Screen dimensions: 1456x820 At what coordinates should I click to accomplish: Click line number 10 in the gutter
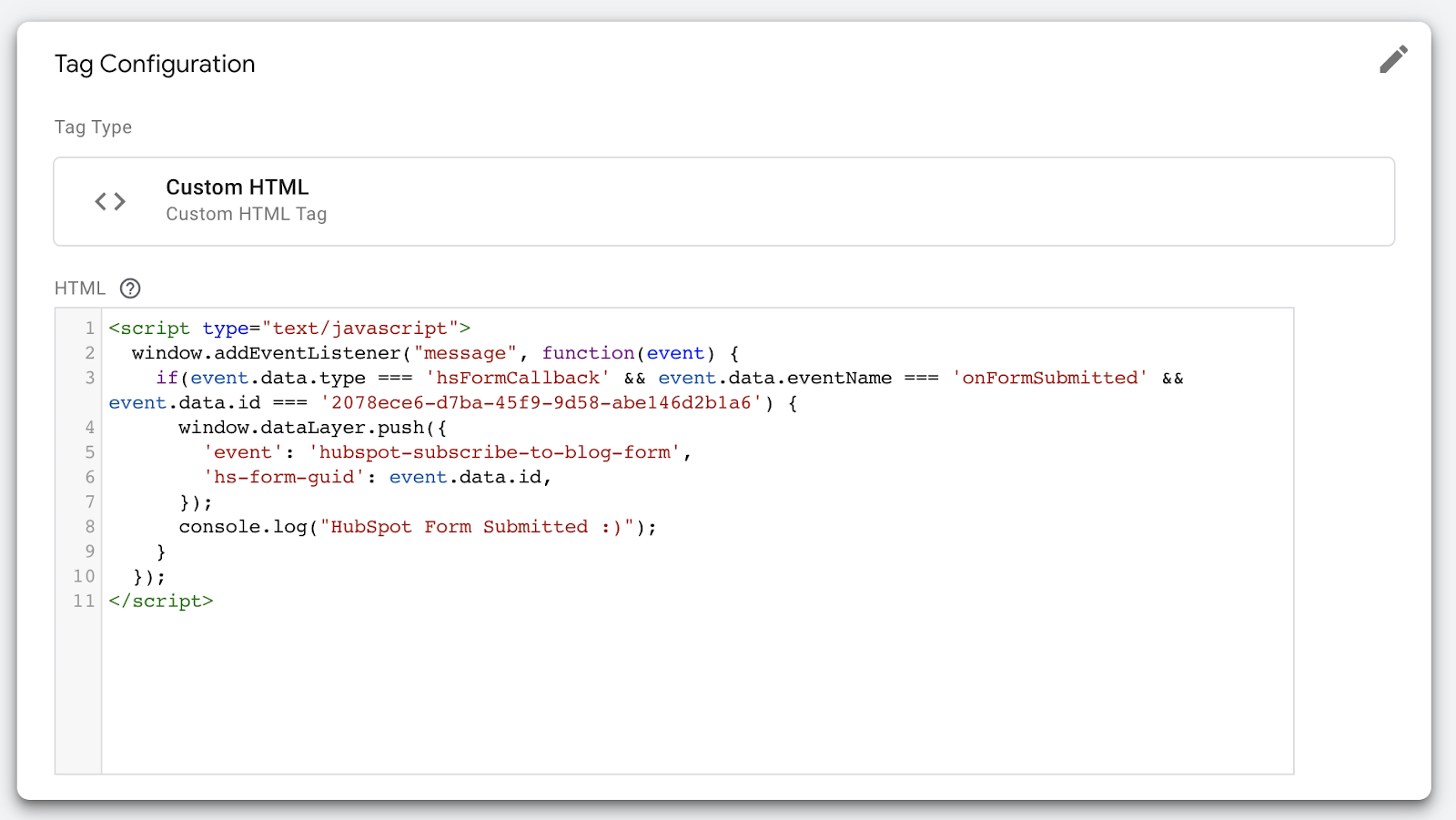(84, 576)
